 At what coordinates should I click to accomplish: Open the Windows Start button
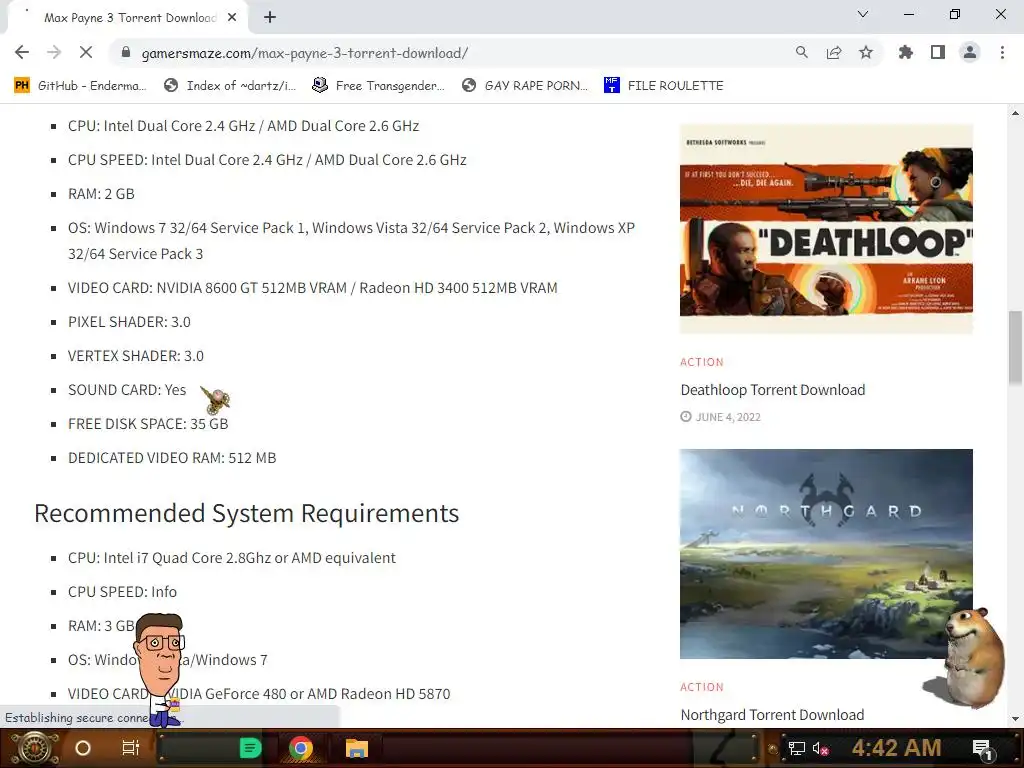(34, 748)
